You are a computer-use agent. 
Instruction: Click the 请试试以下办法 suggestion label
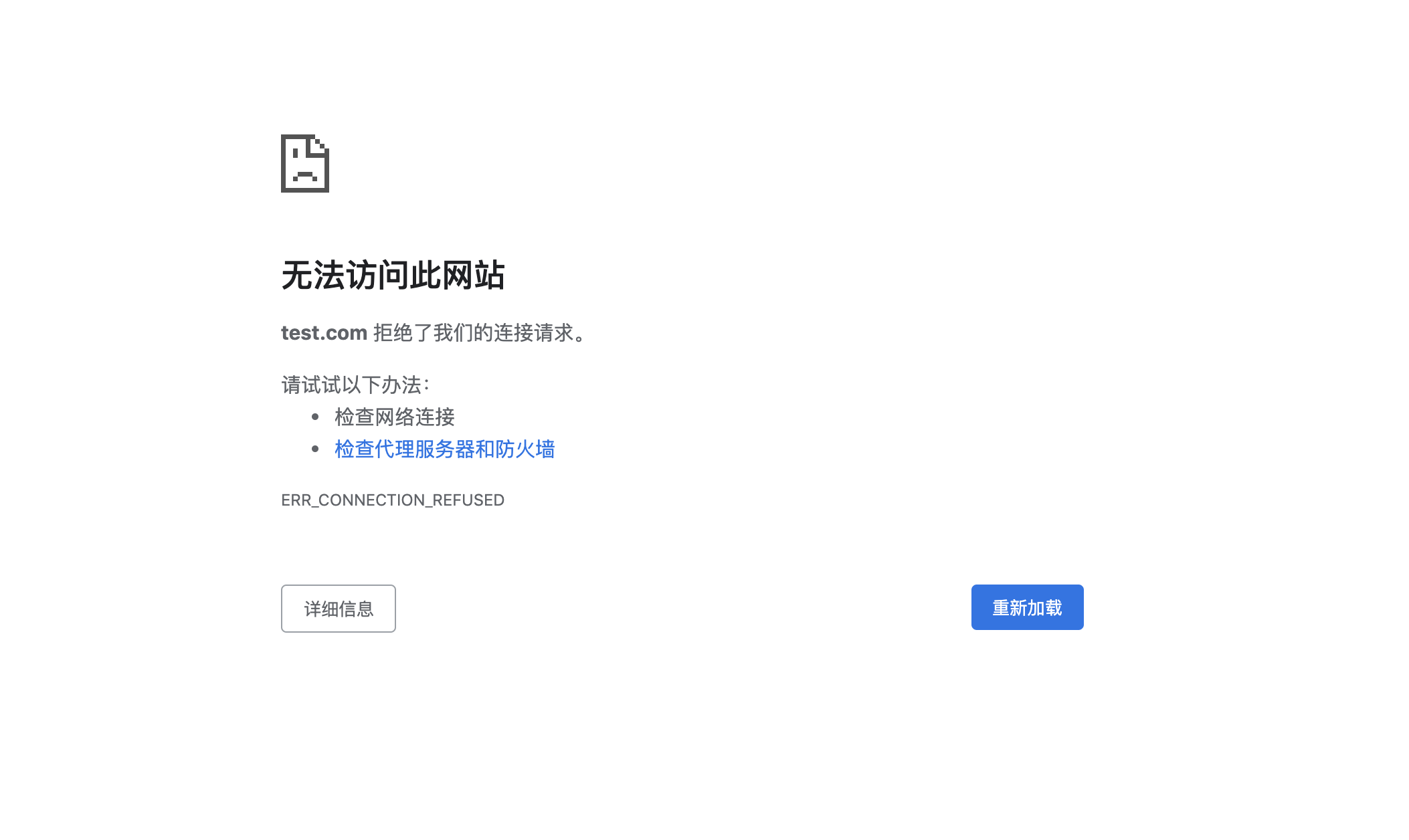click(x=355, y=385)
